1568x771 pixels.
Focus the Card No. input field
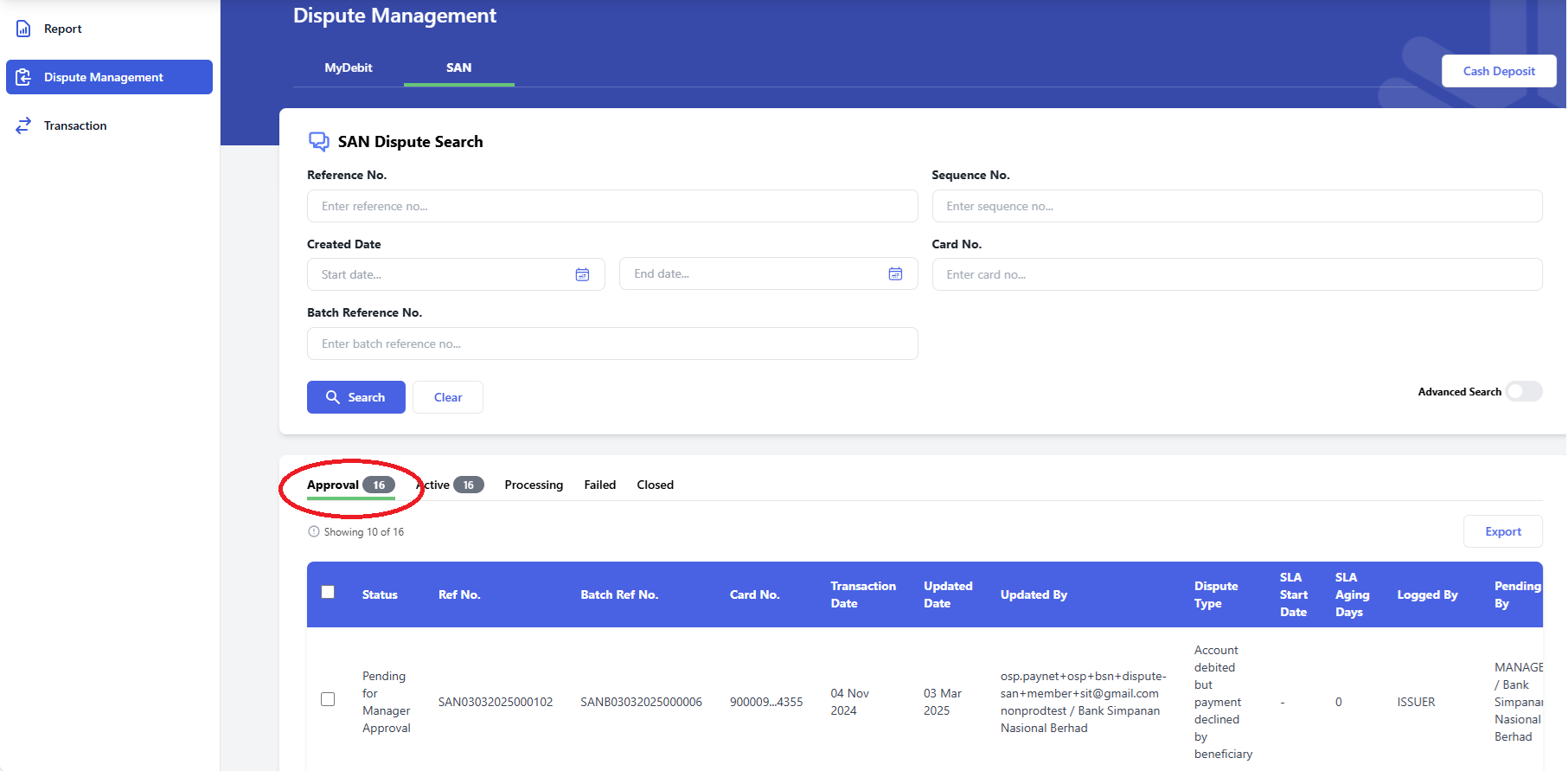pyautogui.click(x=1237, y=274)
